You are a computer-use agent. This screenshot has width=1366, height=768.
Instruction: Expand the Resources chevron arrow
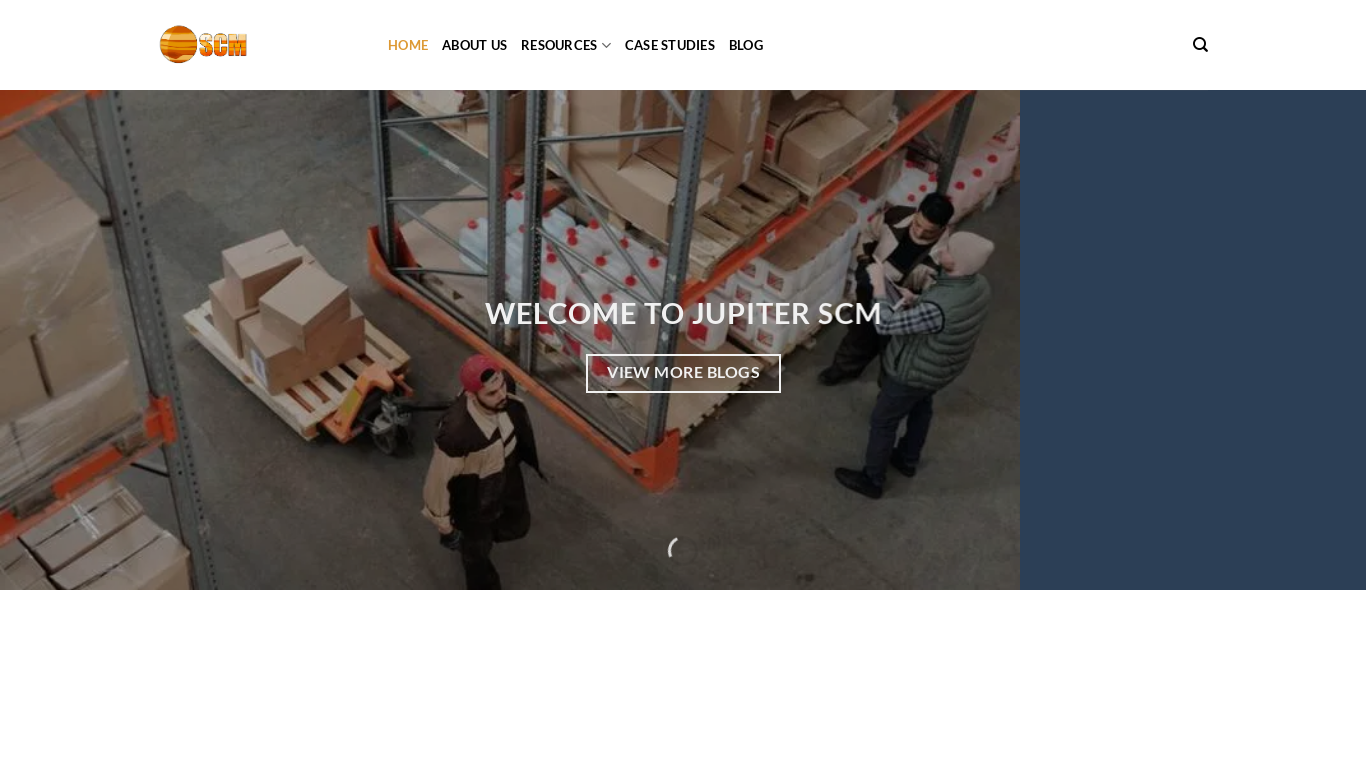606,46
